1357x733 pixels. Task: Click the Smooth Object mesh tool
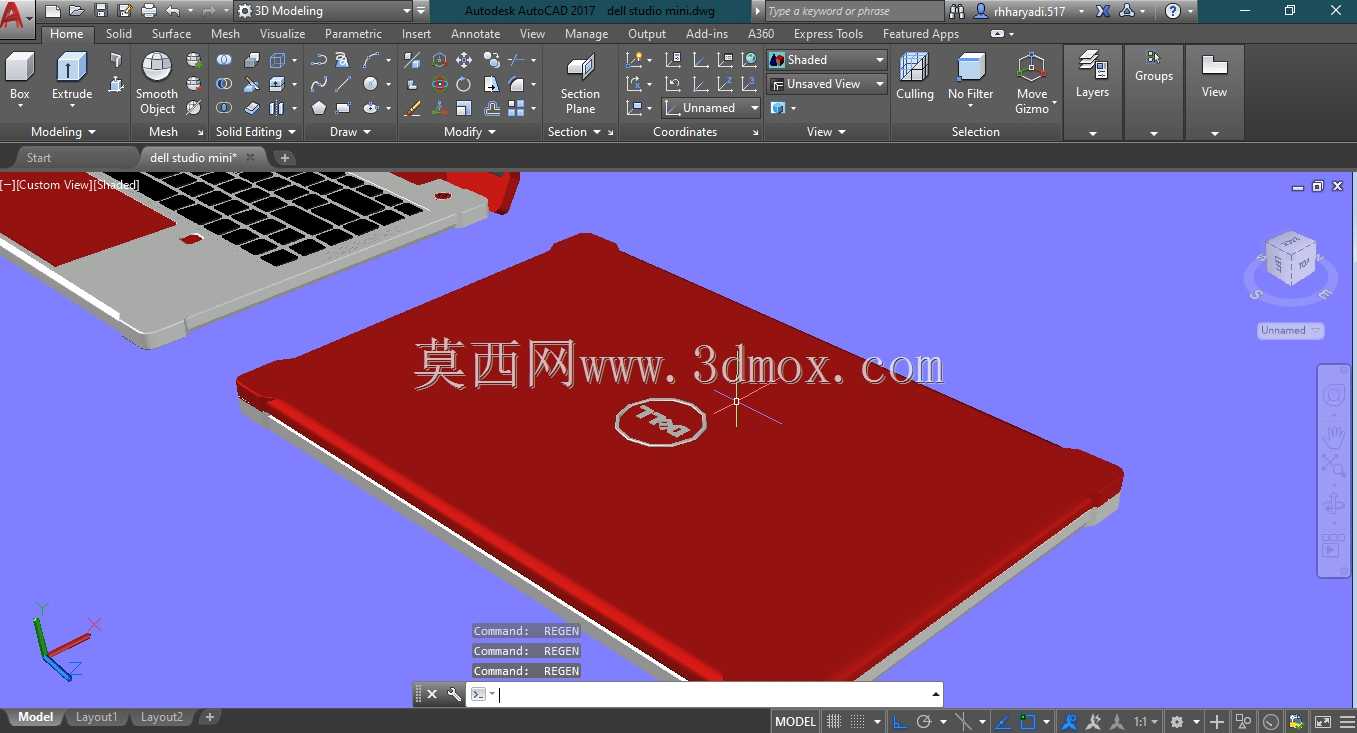tap(157, 84)
